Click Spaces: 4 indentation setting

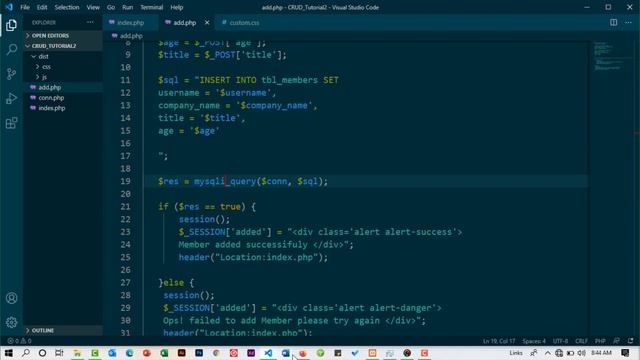click(533, 341)
